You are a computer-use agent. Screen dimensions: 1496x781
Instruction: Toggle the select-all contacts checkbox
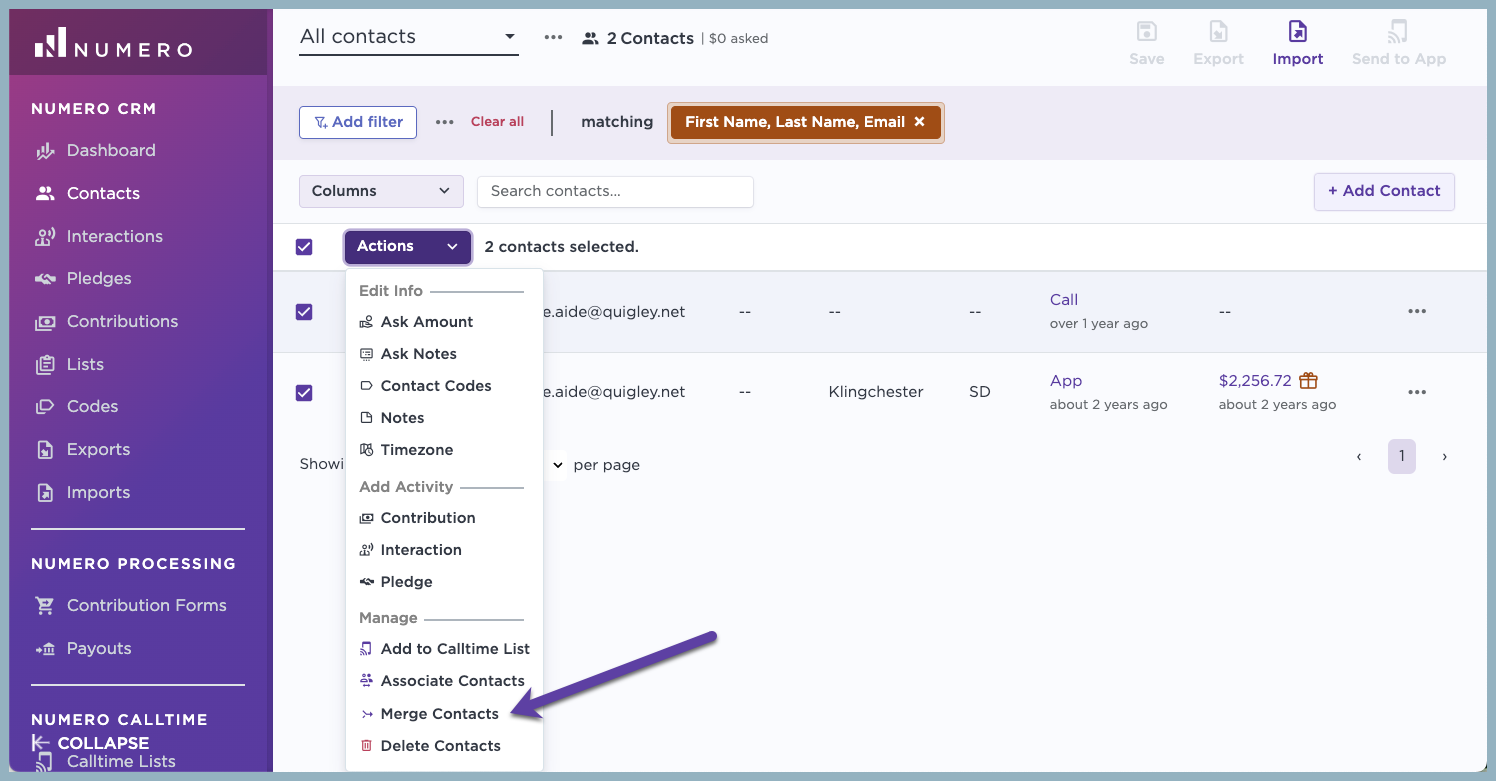304,247
